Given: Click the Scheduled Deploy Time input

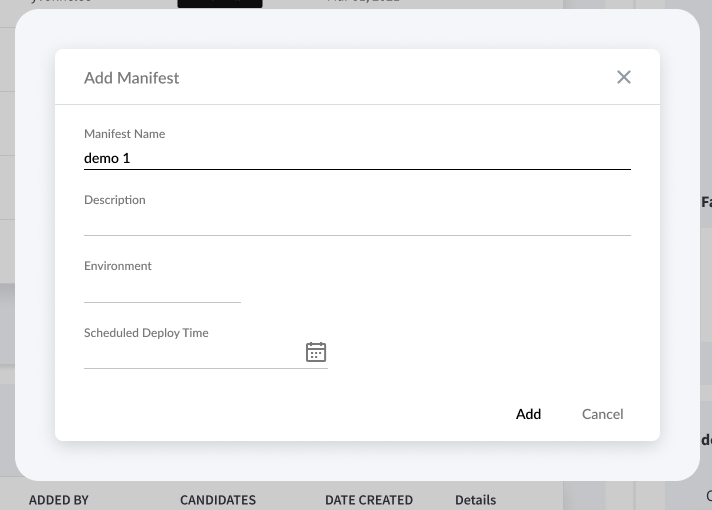Looking at the screenshot, I should click(192, 354).
